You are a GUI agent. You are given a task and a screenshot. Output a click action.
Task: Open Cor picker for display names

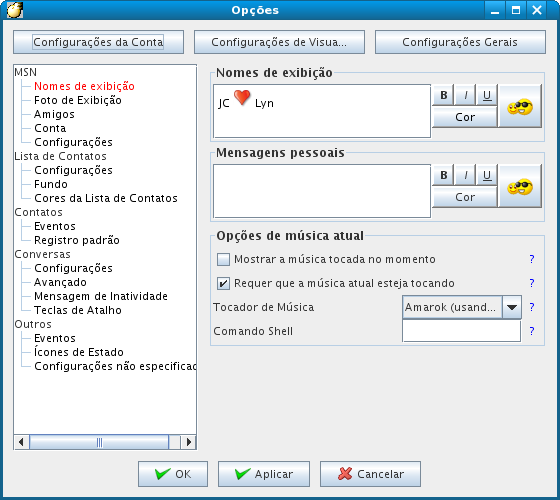click(465, 117)
